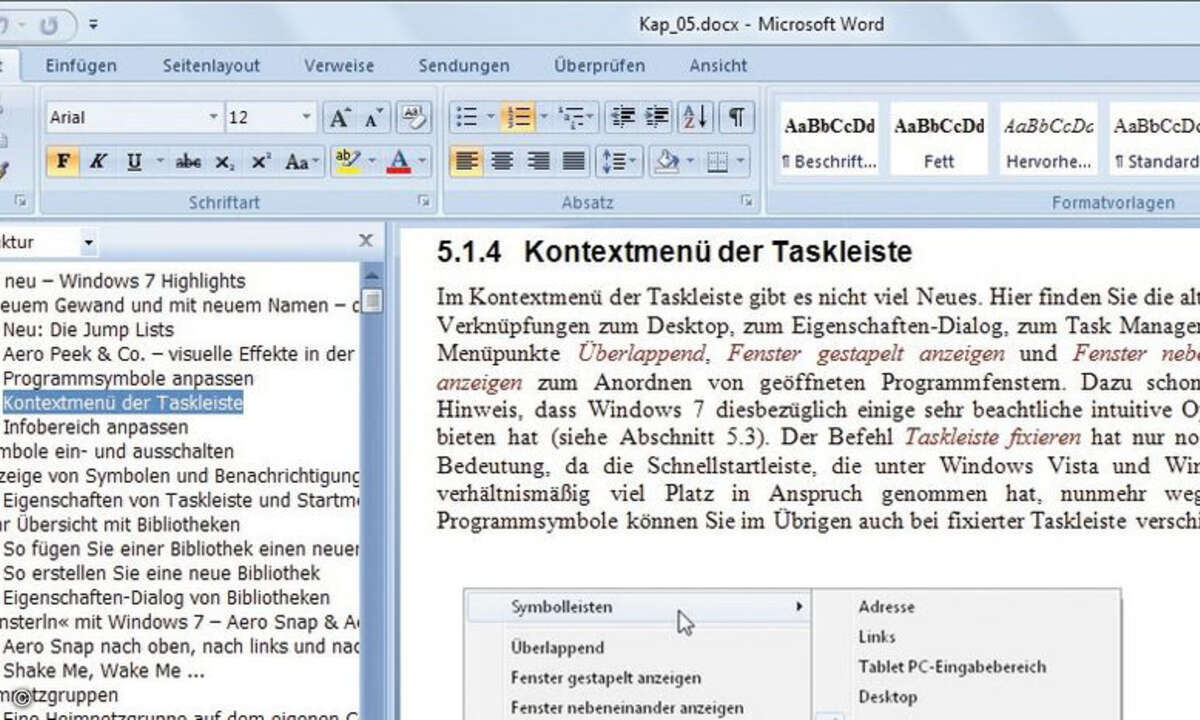
Task: Toggle show paragraph marks (¶)
Action: [735, 117]
